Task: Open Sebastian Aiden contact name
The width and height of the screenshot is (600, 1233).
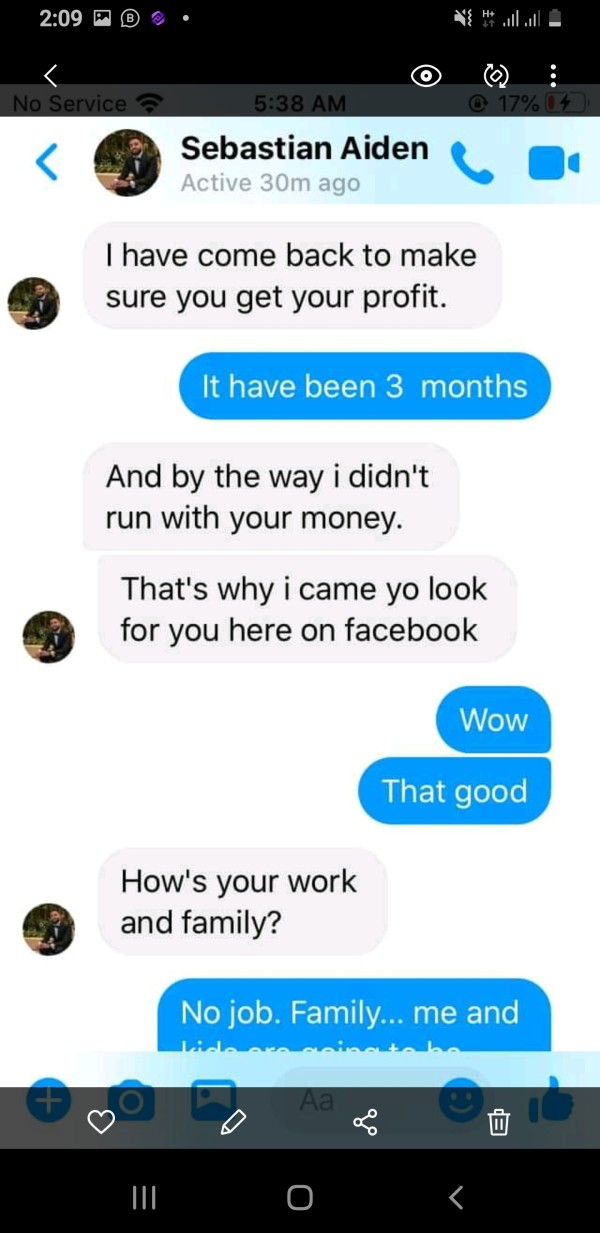Action: 304,148
